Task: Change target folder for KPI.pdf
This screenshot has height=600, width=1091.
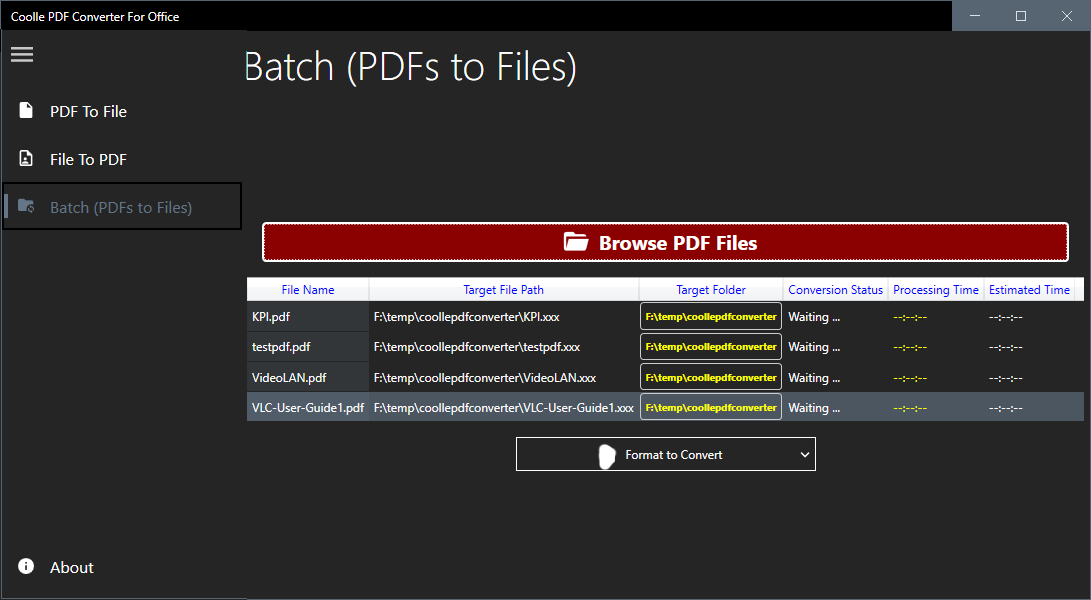Action: point(710,316)
